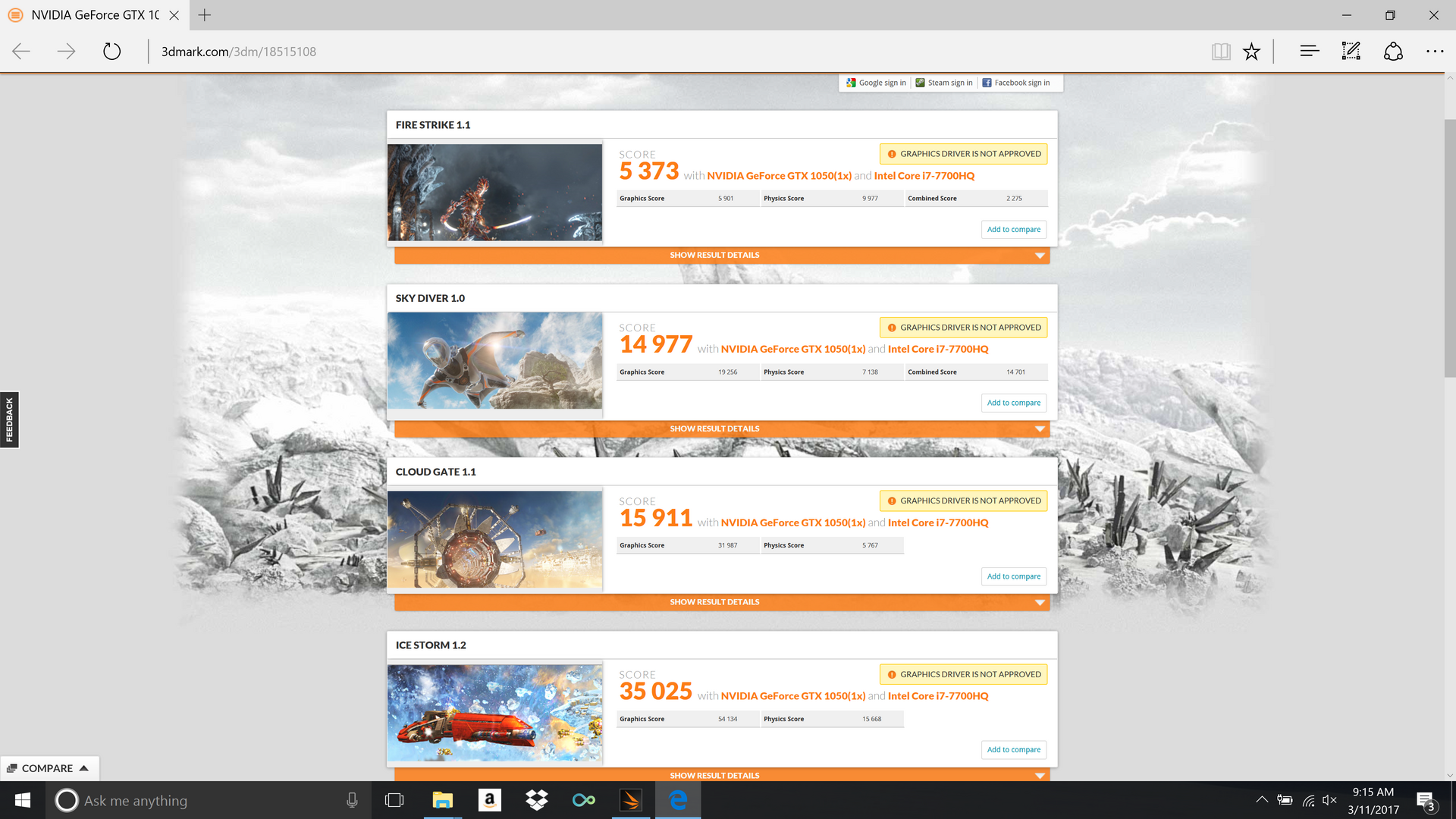The height and width of the screenshot is (819, 1456).
Task: Open battery power status icon
Action: (1285, 800)
